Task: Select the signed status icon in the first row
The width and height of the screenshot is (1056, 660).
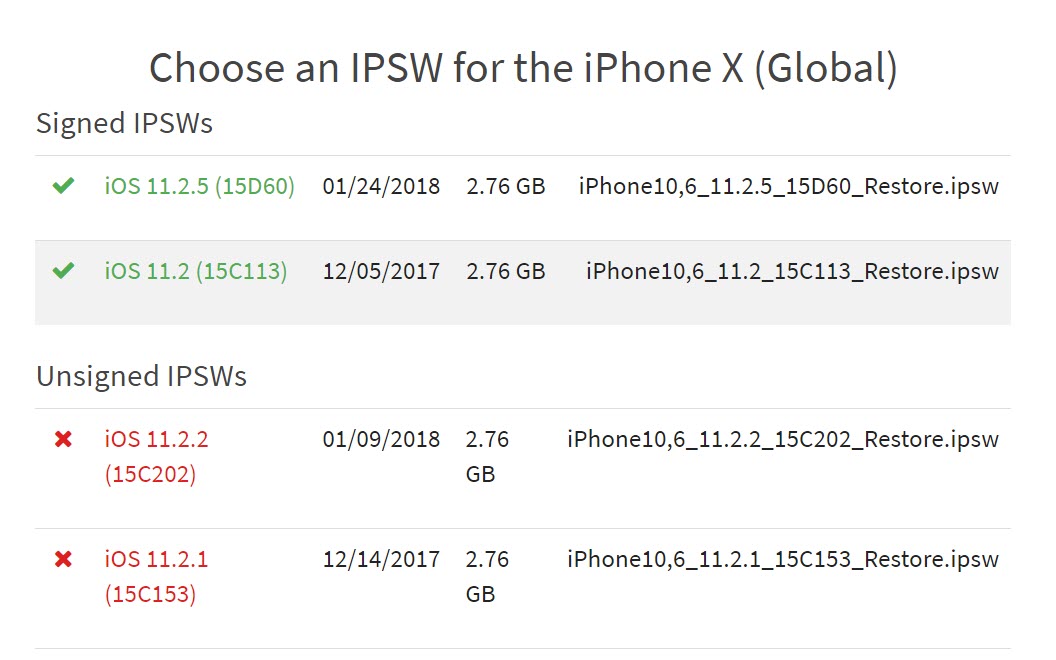Action: point(63,186)
